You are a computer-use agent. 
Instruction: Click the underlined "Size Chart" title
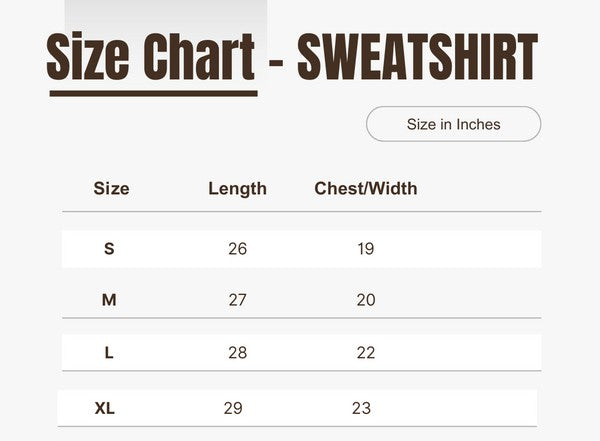pos(150,58)
